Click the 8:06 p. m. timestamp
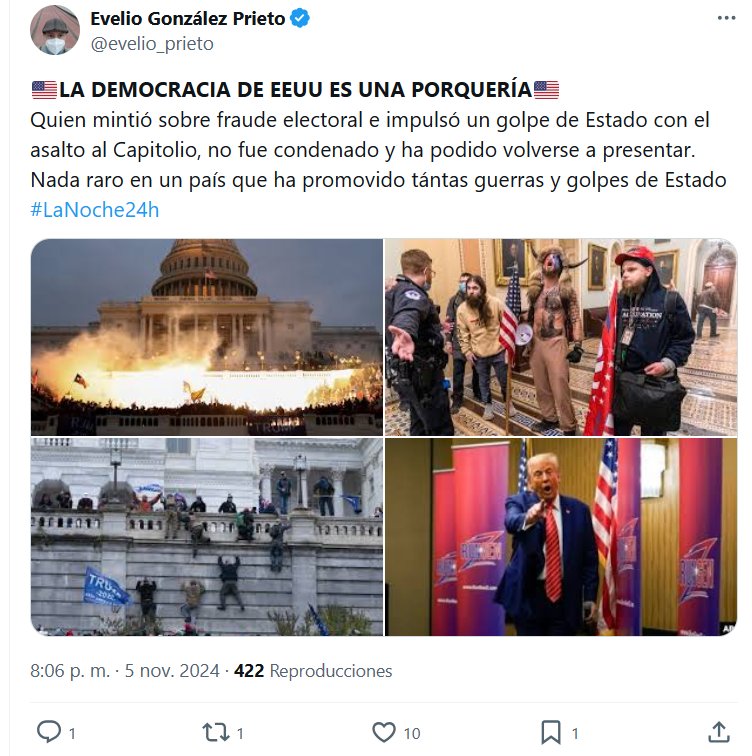 70,671
